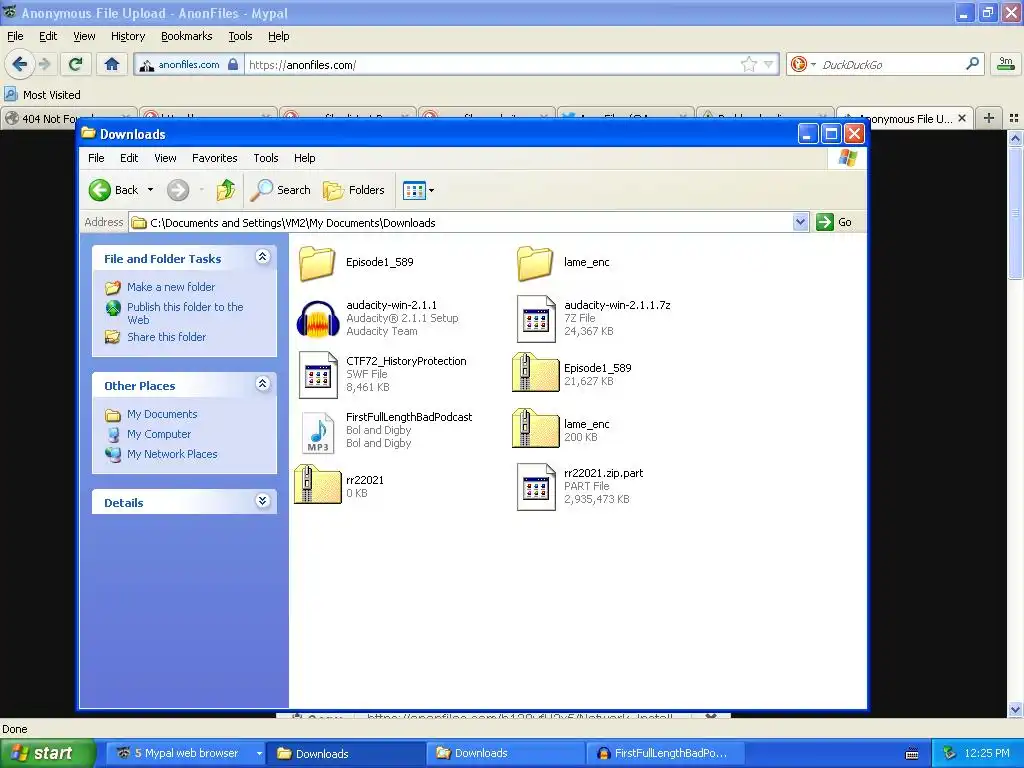Bookmark this page with the star icon
The height and width of the screenshot is (768, 1024).
click(x=748, y=64)
